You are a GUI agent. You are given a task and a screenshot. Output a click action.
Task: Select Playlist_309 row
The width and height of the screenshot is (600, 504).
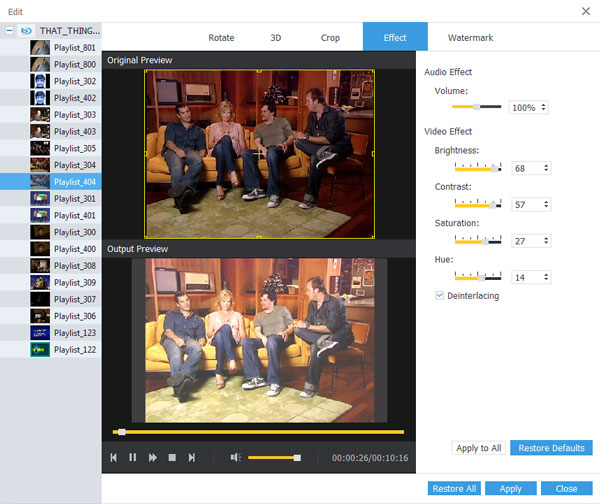(51, 282)
